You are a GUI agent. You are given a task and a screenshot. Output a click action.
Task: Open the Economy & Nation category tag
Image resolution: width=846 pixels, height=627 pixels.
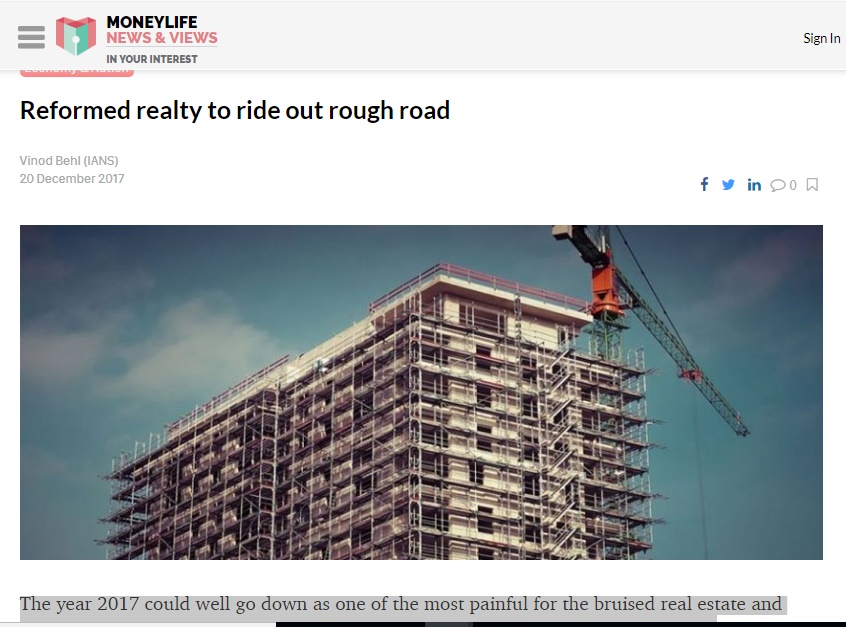(77, 72)
